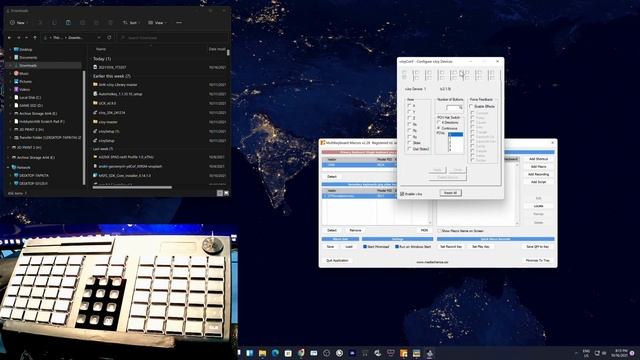Click the Paste icon in Explorer toolbar
This screenshot has width=640, height=360.
(x=68, y=23)
